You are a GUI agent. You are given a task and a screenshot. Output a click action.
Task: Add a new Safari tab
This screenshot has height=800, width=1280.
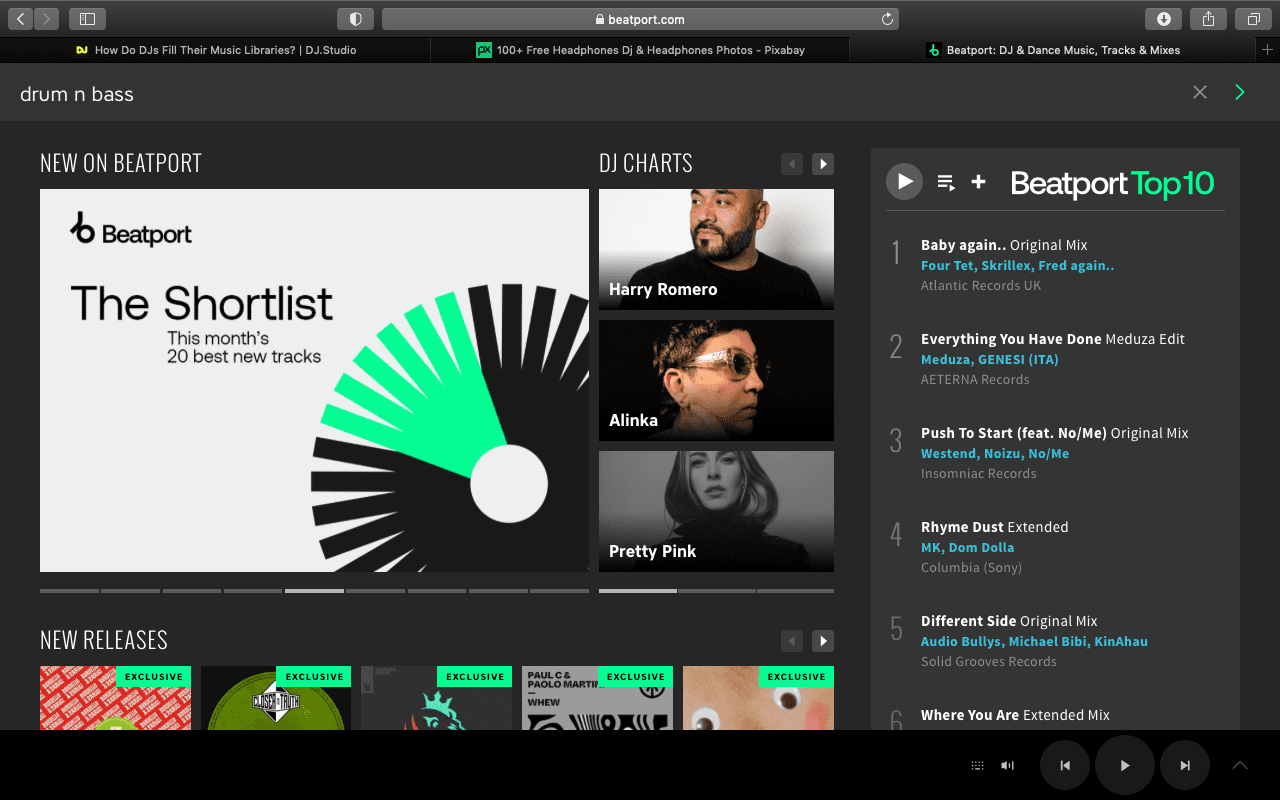coord(1268,50)
